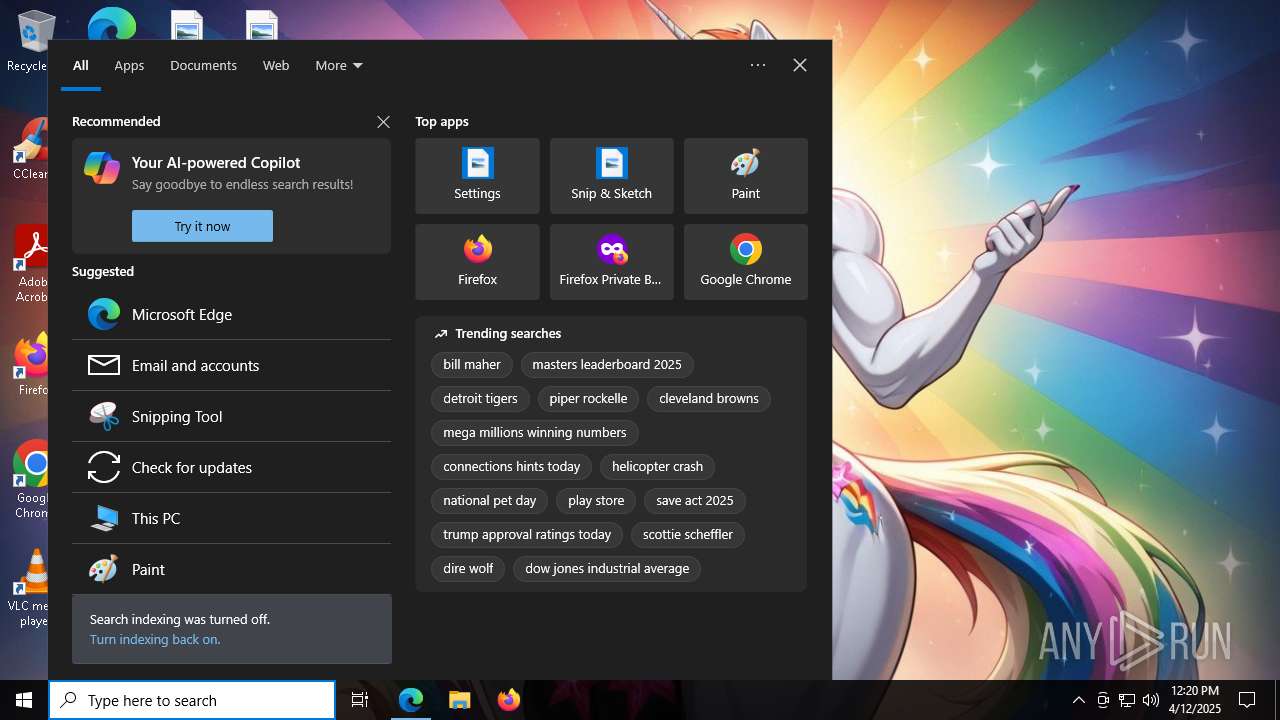Open Recycle Bin on desktop

pos(30,42)
